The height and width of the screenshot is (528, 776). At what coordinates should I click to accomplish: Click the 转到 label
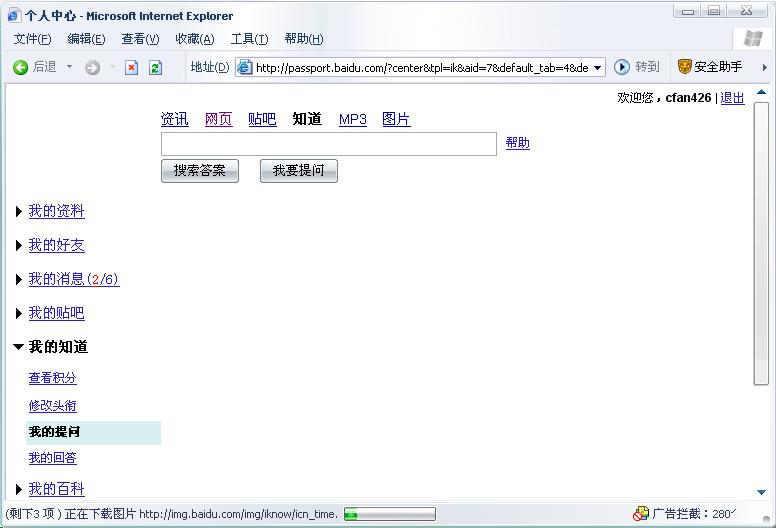tap(647, 67)
